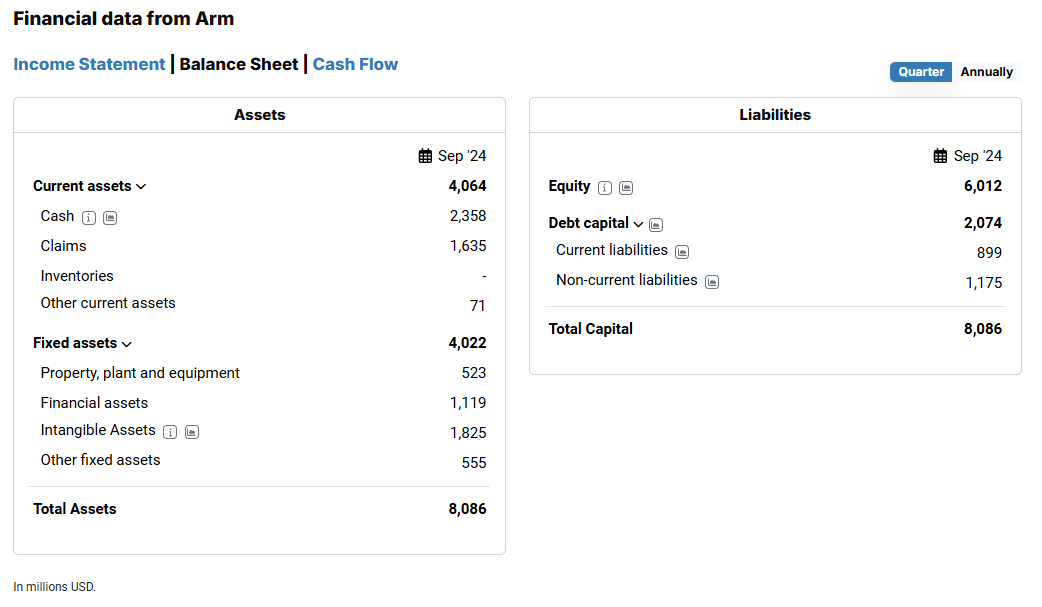This screenshot has height=607, width=1042.
Task: Click the Financial assets value 1,119
Action: tap(468, 403)
